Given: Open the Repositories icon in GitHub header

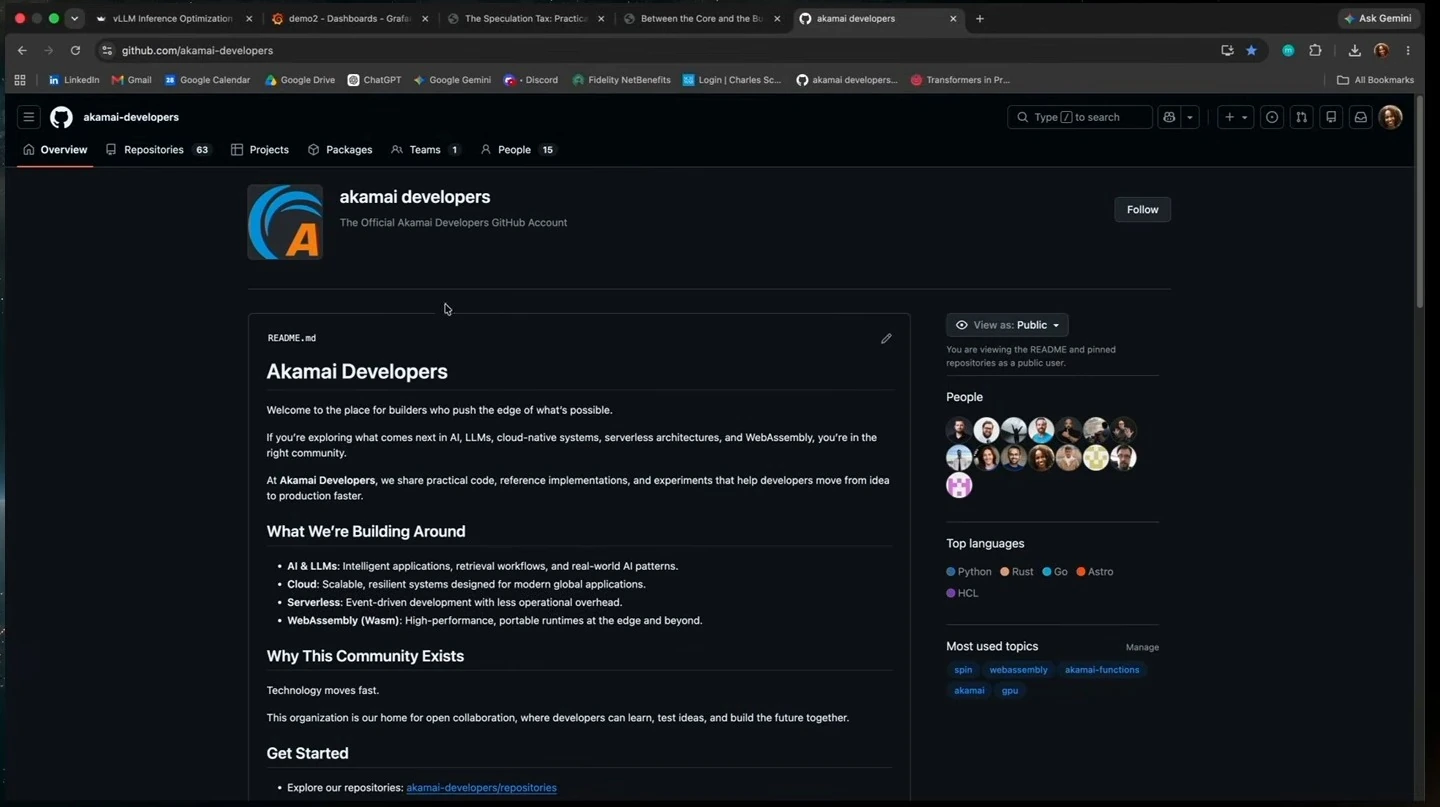Looking at the screenshot, I should click(1331, 117).
